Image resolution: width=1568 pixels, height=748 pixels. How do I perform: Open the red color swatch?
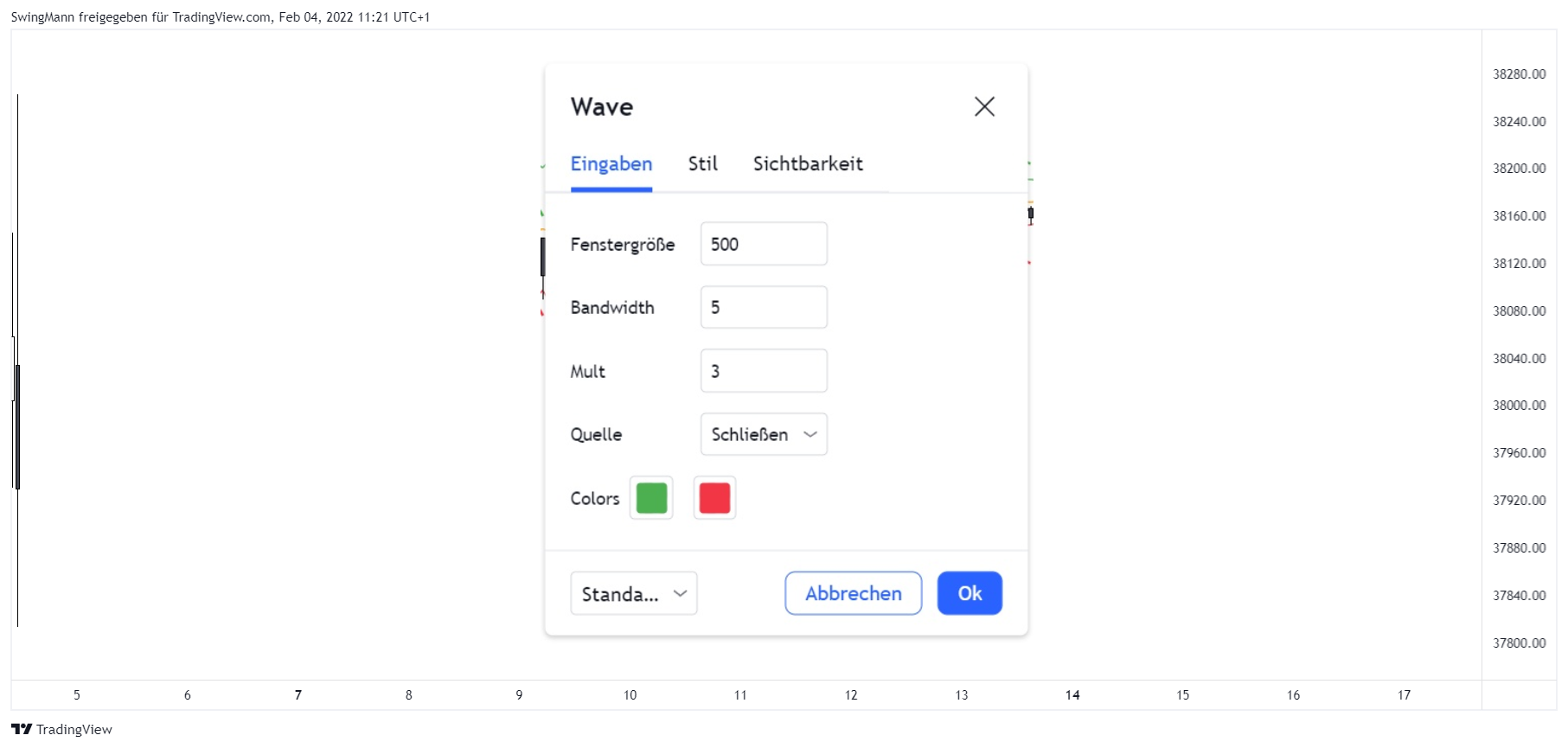pos(714,498)
